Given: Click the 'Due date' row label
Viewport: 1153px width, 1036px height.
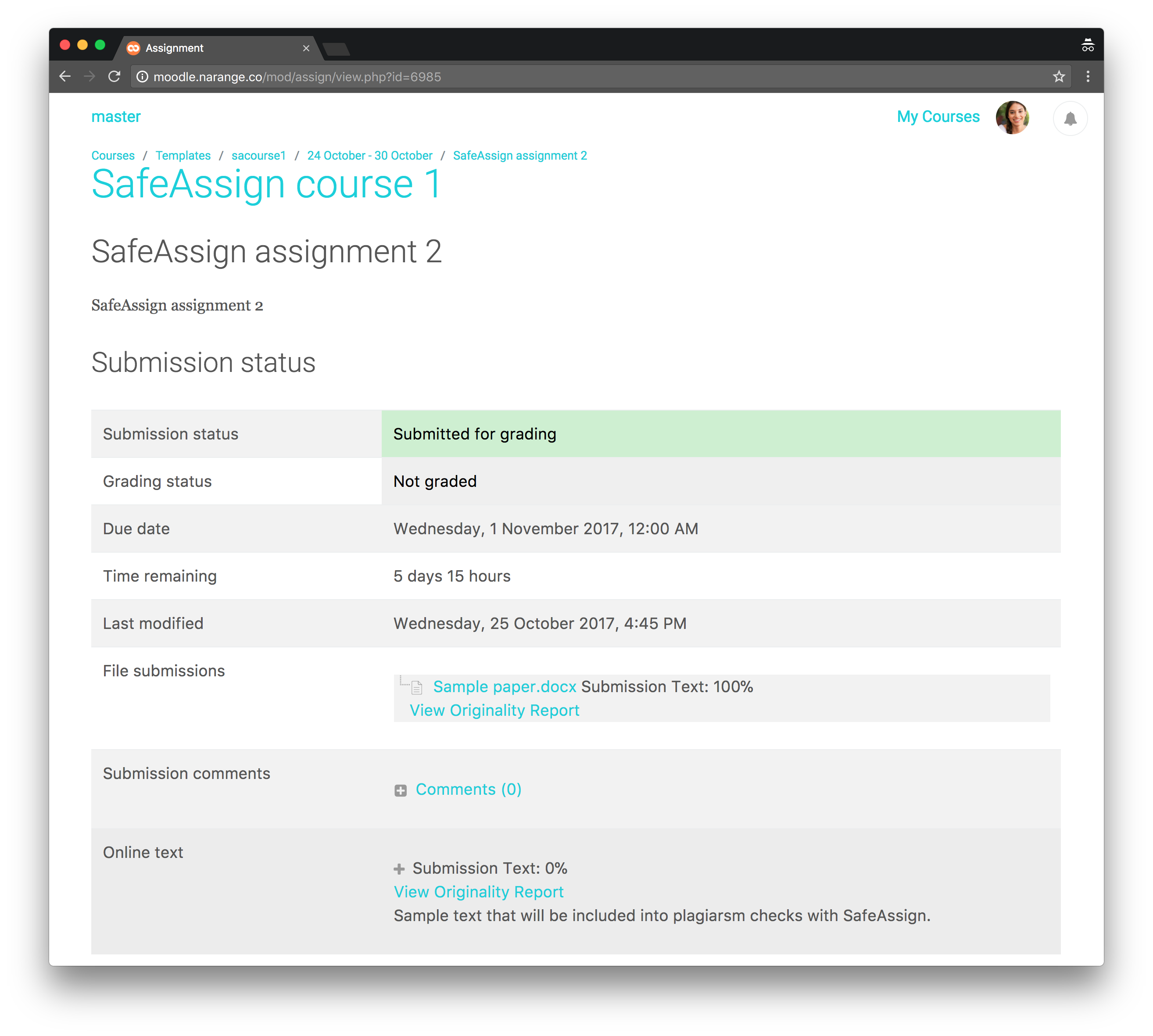Looking at the screenshot, I should pos(136,529).
